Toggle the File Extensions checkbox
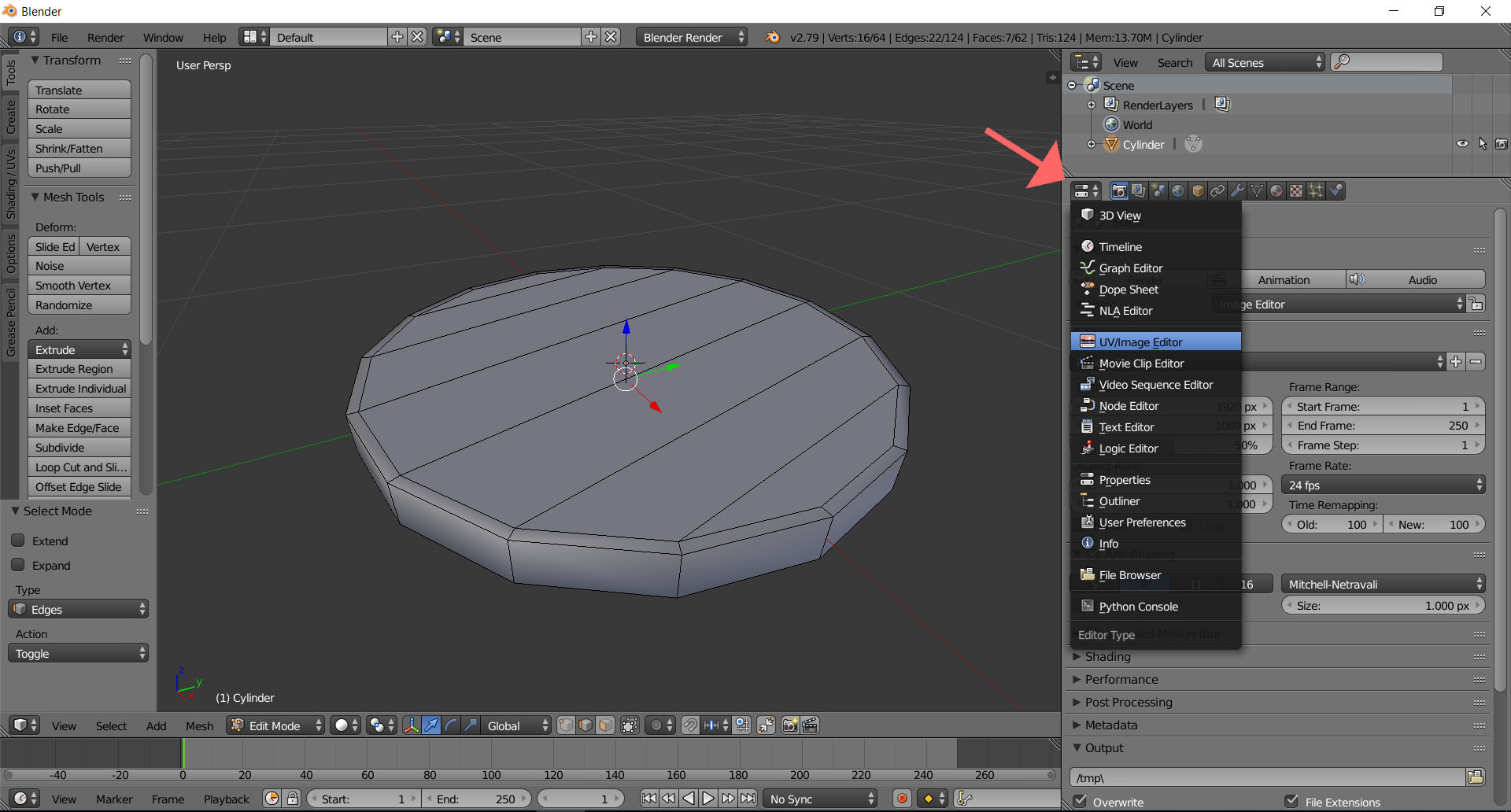1511x812 pixels. (1291, 801)
